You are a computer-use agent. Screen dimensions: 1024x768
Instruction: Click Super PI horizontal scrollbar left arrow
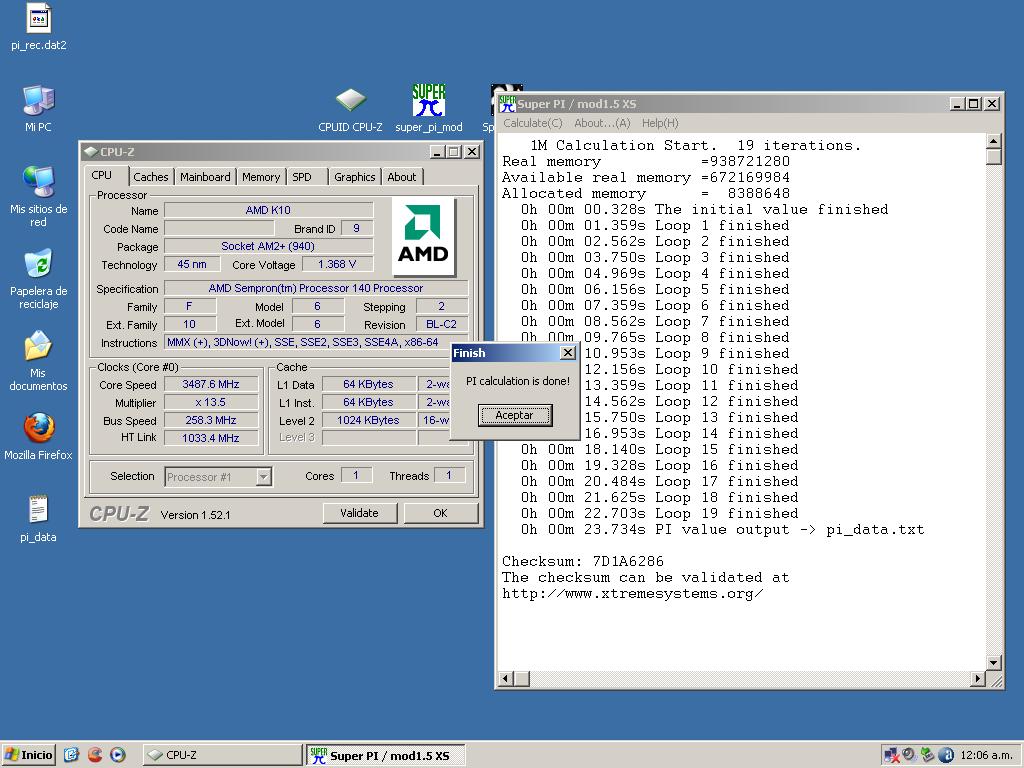click(505, 679)
